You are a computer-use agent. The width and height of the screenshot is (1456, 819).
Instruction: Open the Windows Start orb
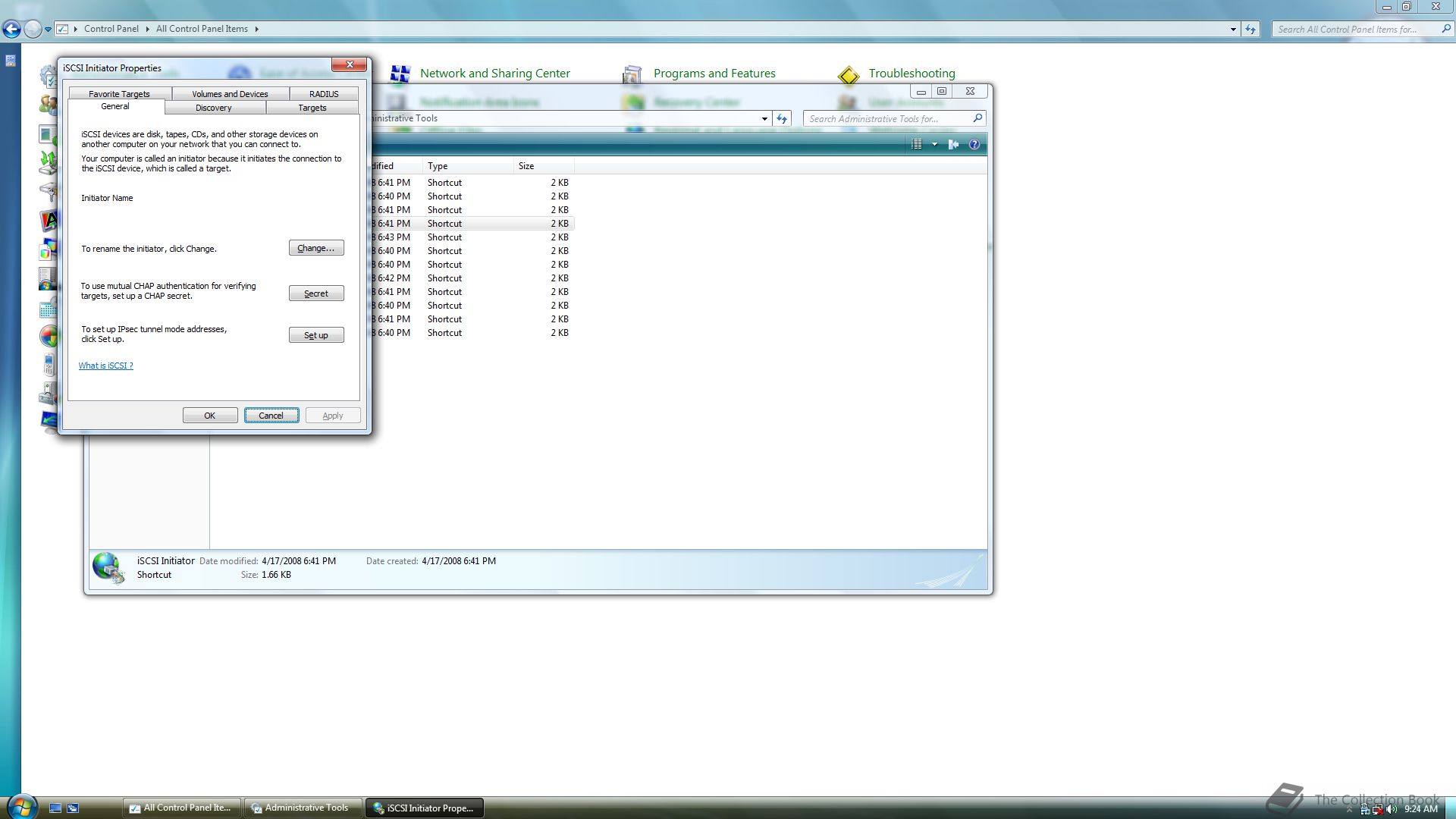[x=21, y=806]
